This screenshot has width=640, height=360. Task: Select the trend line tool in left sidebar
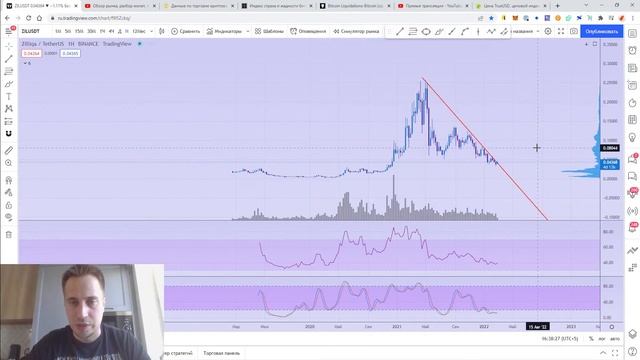(9, 59)
